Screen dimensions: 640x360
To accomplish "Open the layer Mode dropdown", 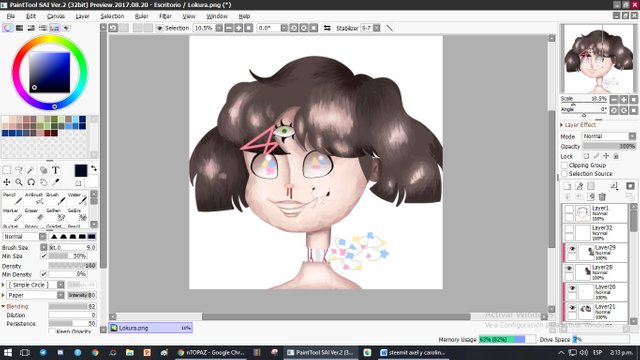I will pos(609,136).
